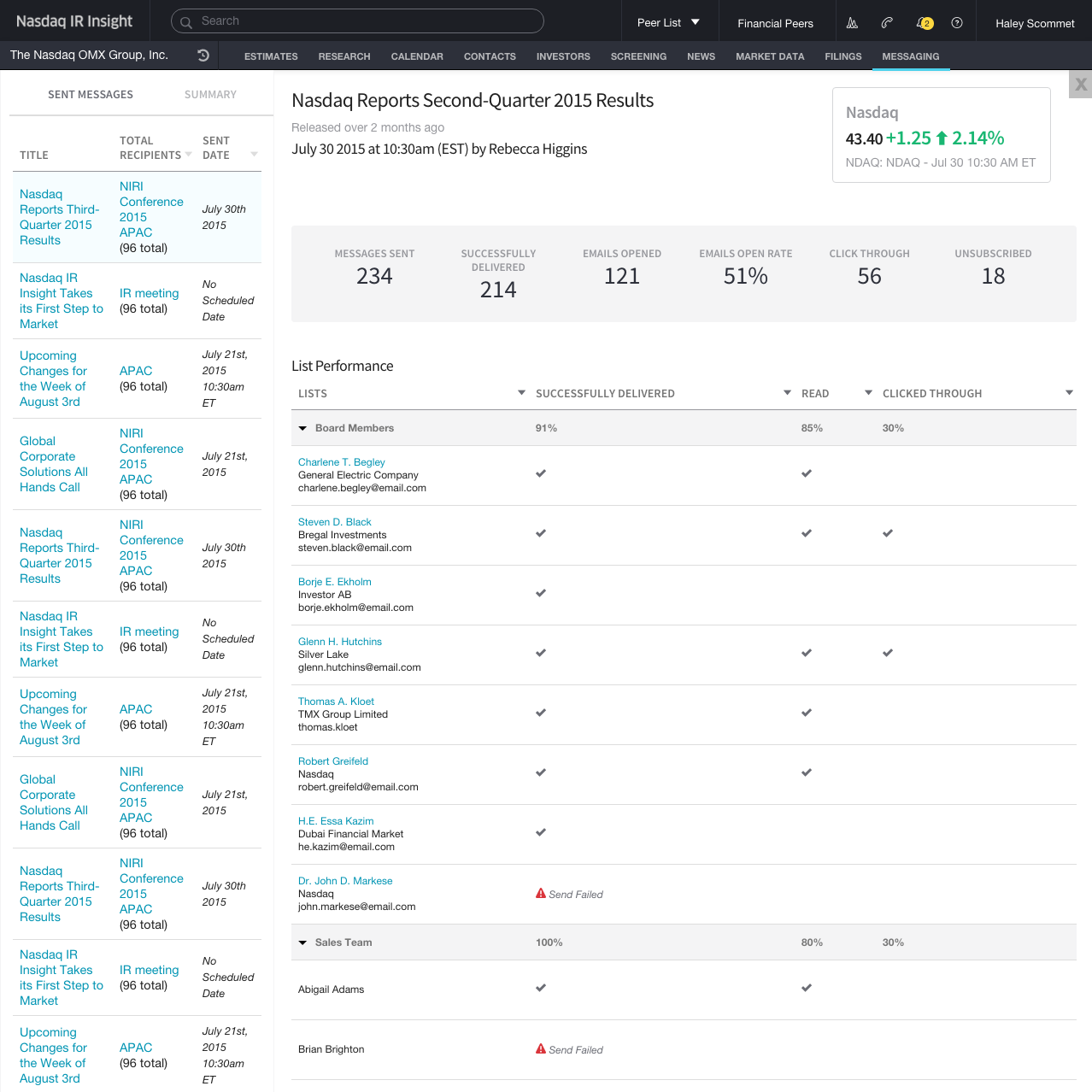The height and width of the screenshot is (1092, 1092).
Task: Open the Peer List dropdown
Action: (669, 23)
